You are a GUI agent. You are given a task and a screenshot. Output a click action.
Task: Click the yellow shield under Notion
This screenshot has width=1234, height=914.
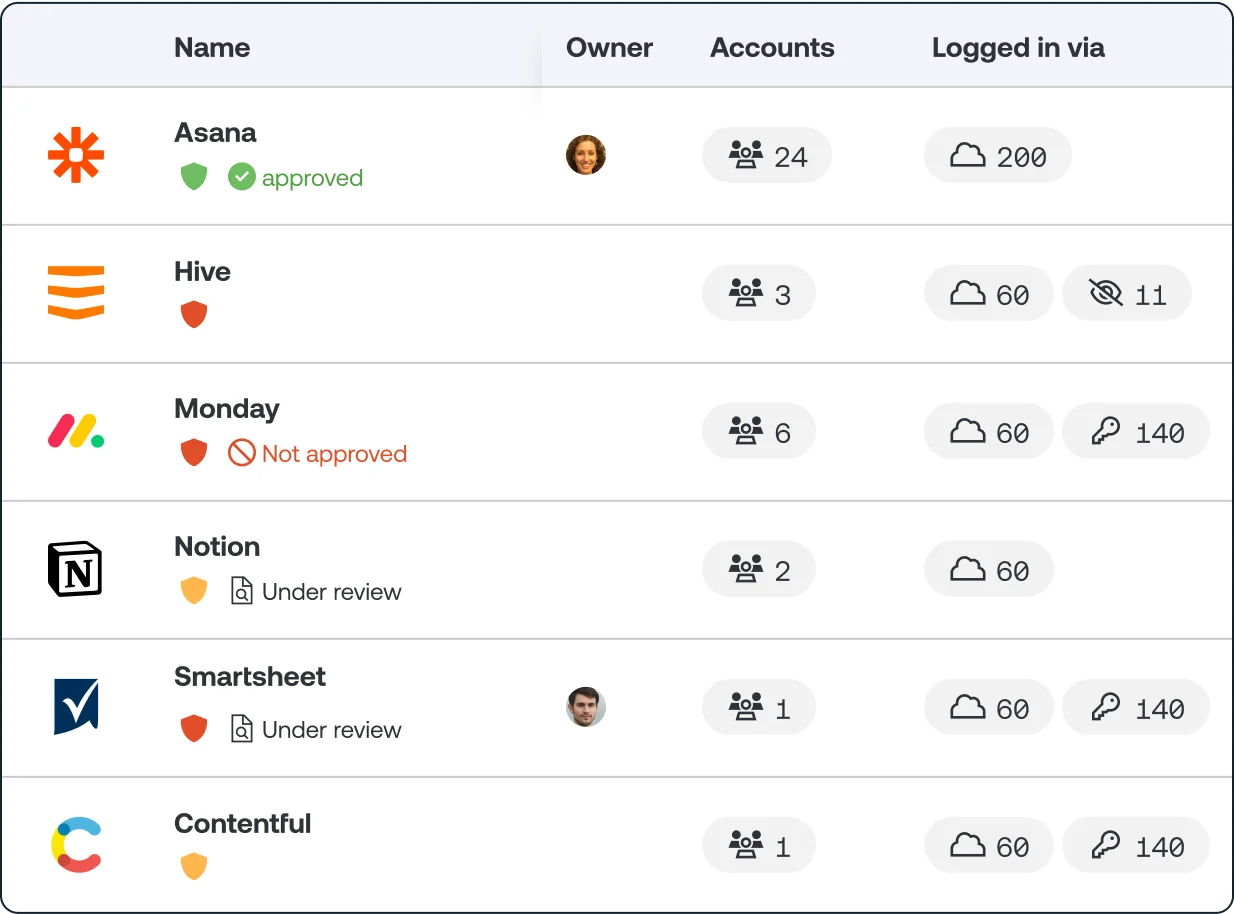tap(194, 591)
